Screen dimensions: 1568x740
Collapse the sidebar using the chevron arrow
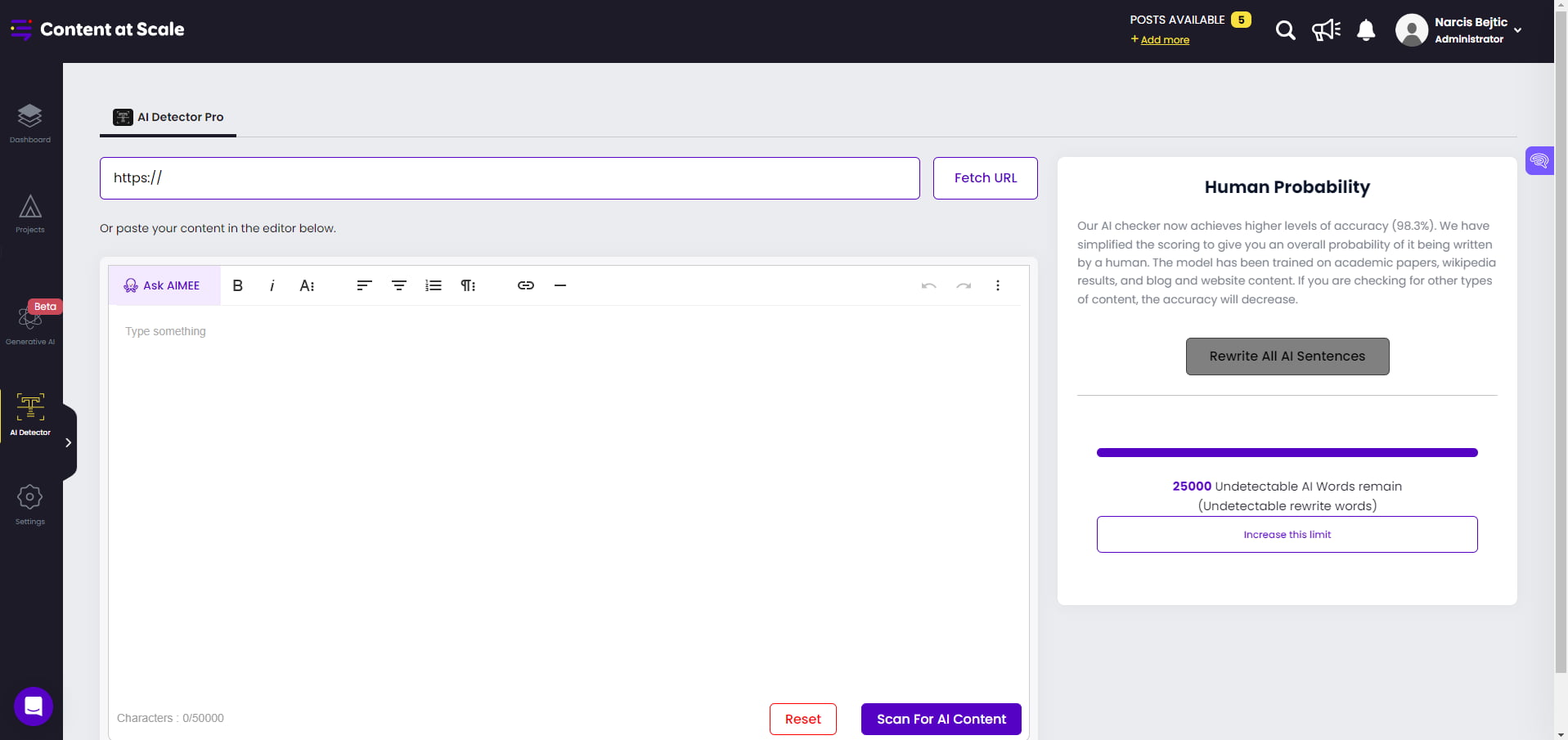pos(68,442)
